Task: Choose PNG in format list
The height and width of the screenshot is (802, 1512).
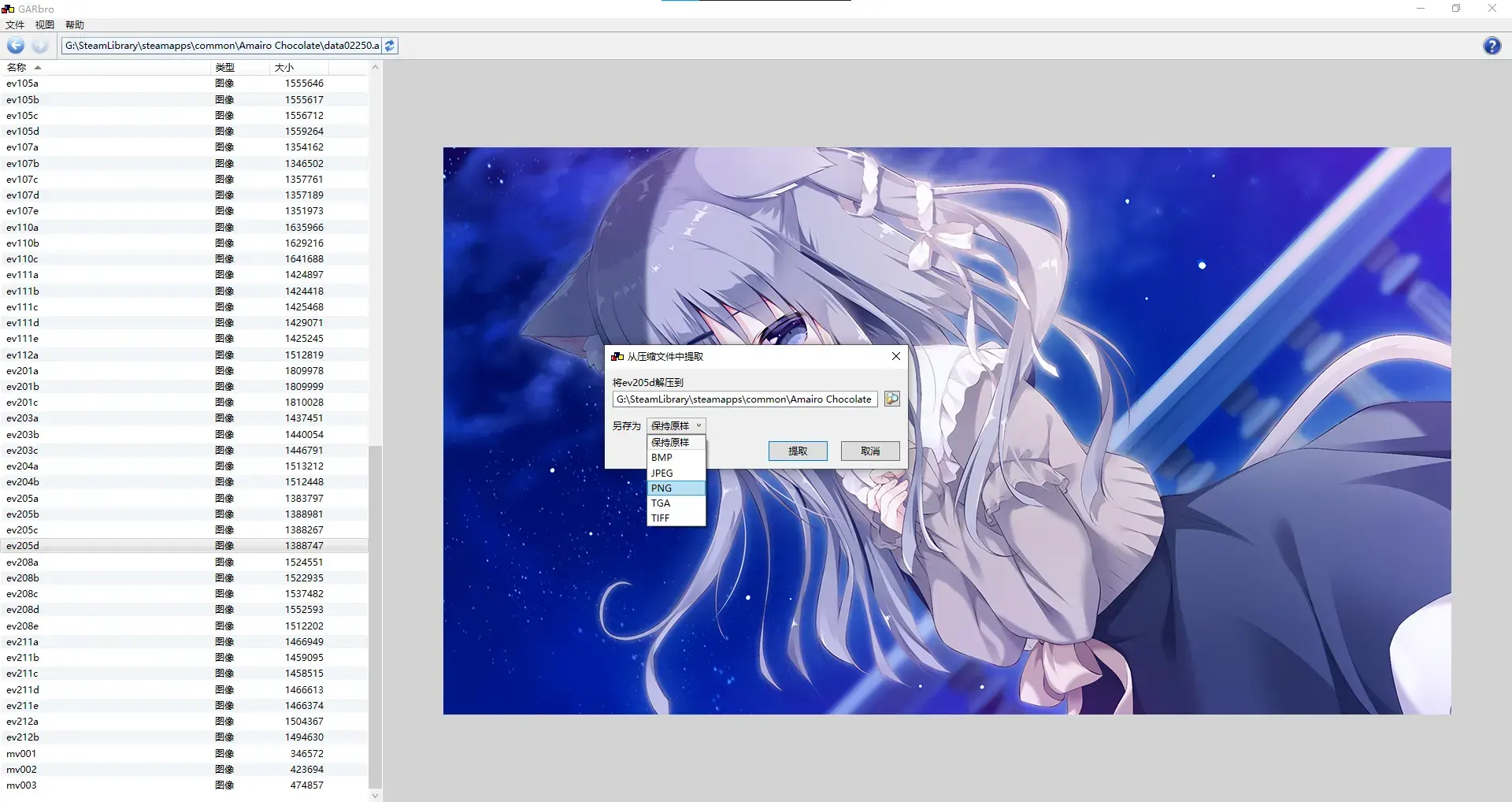Action: tap(676, 488)
